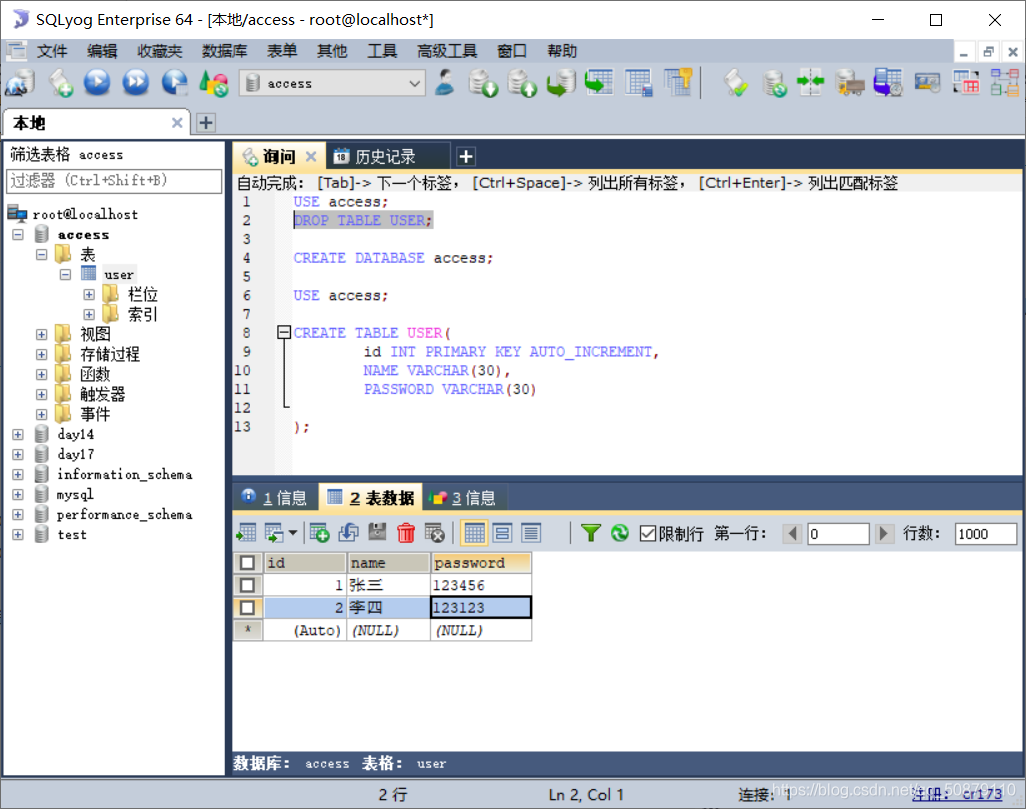Click the format query checkmark icon
Screen dimensions: 1026x809
tap(735, 83)
